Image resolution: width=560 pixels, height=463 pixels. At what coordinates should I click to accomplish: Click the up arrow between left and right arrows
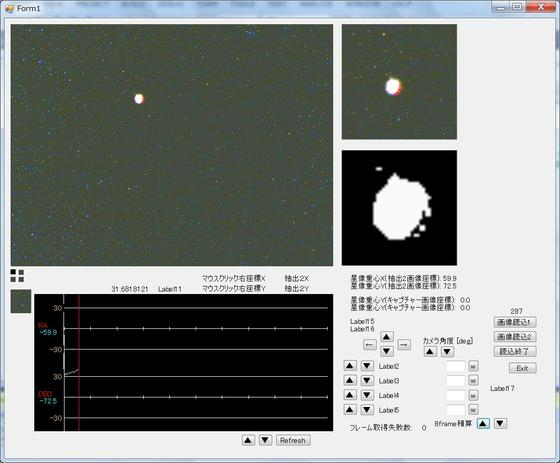(x=387, y=337)
